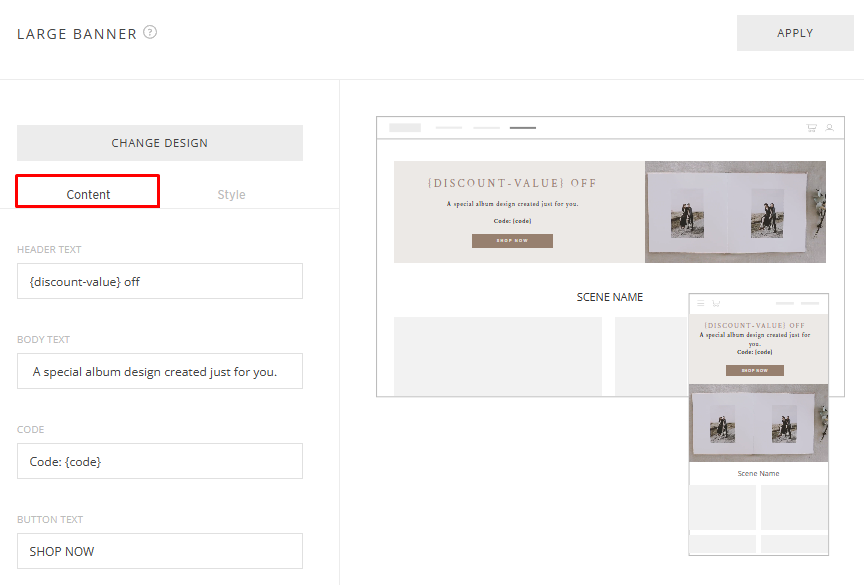Click the logo placeholder in desktop preview header

pos(405,128)
